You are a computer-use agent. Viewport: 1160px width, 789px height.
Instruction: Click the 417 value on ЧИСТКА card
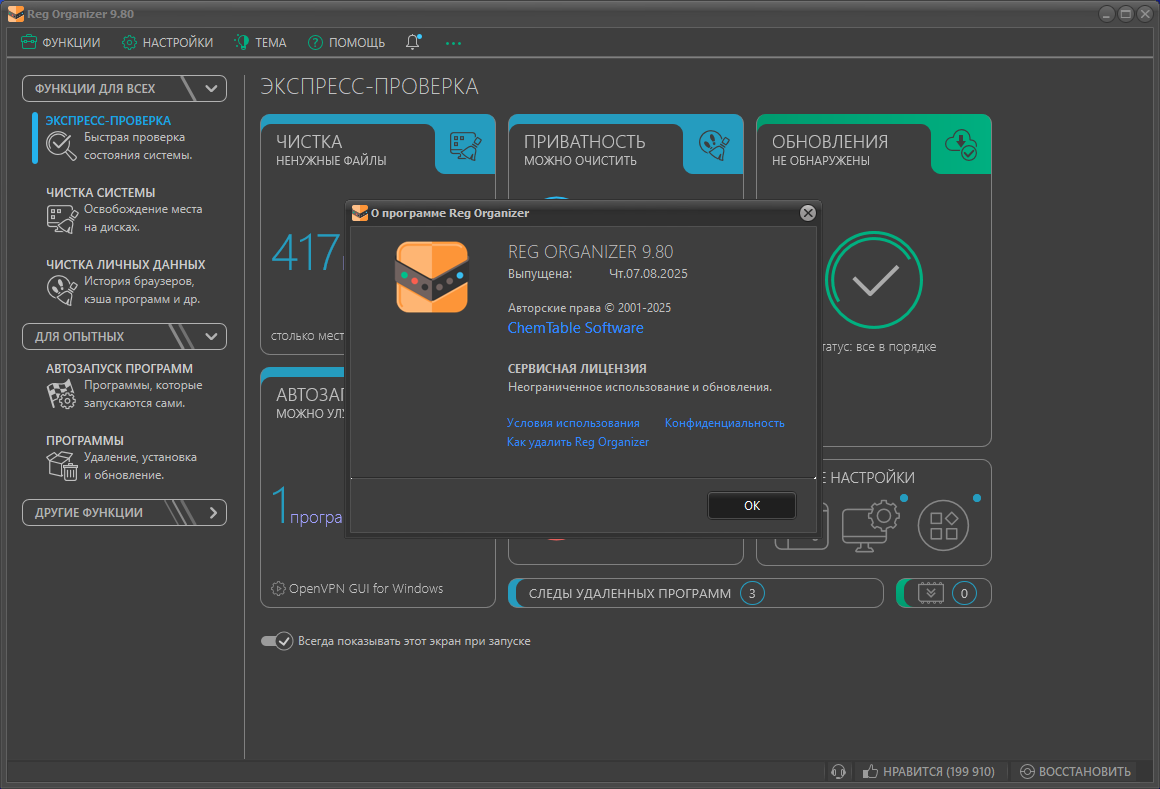pos(306,253)
